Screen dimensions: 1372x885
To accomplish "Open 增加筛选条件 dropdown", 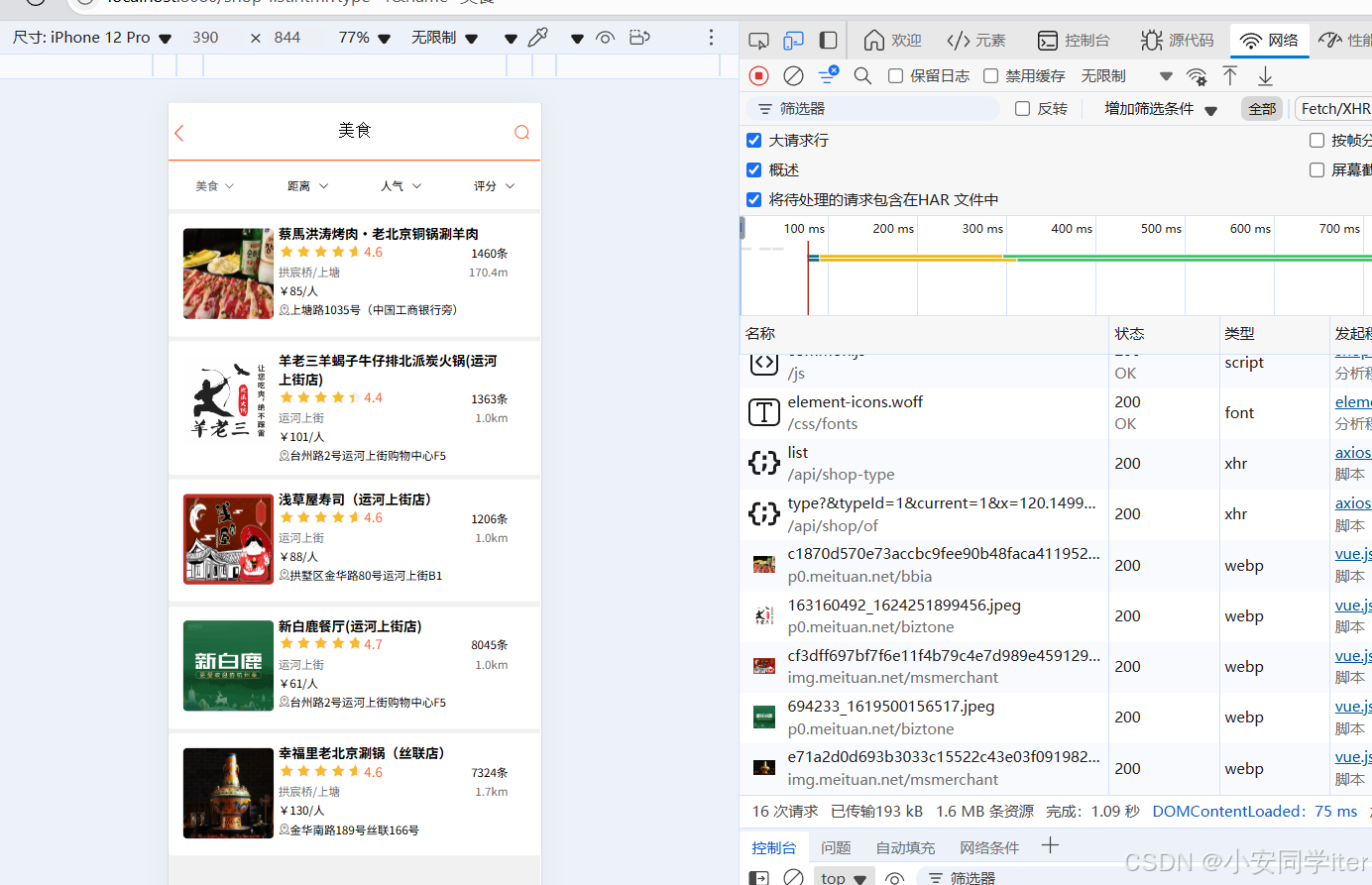I will coord(1161,109).
